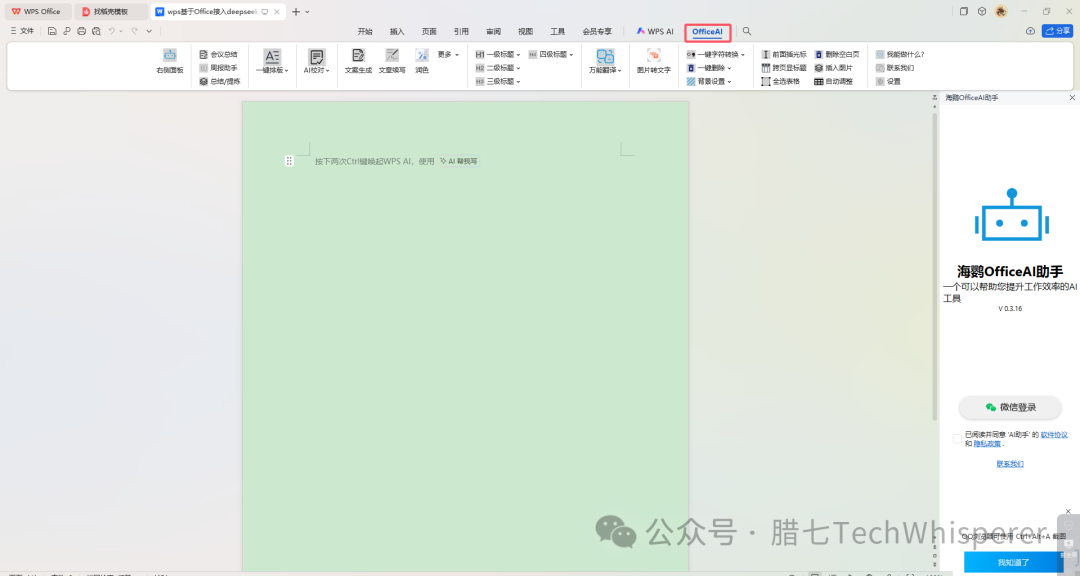Apply the 润色 polish tool
This screenshot has height=576, width=1080.
tap(421, 62)
